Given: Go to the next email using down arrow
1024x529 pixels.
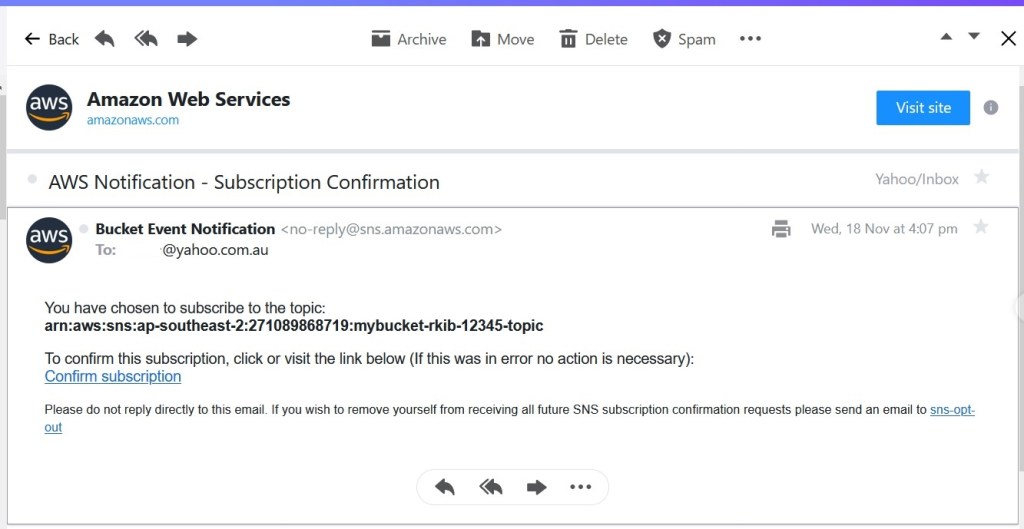Looking at the screenshot, I should [x=974, y=38].
